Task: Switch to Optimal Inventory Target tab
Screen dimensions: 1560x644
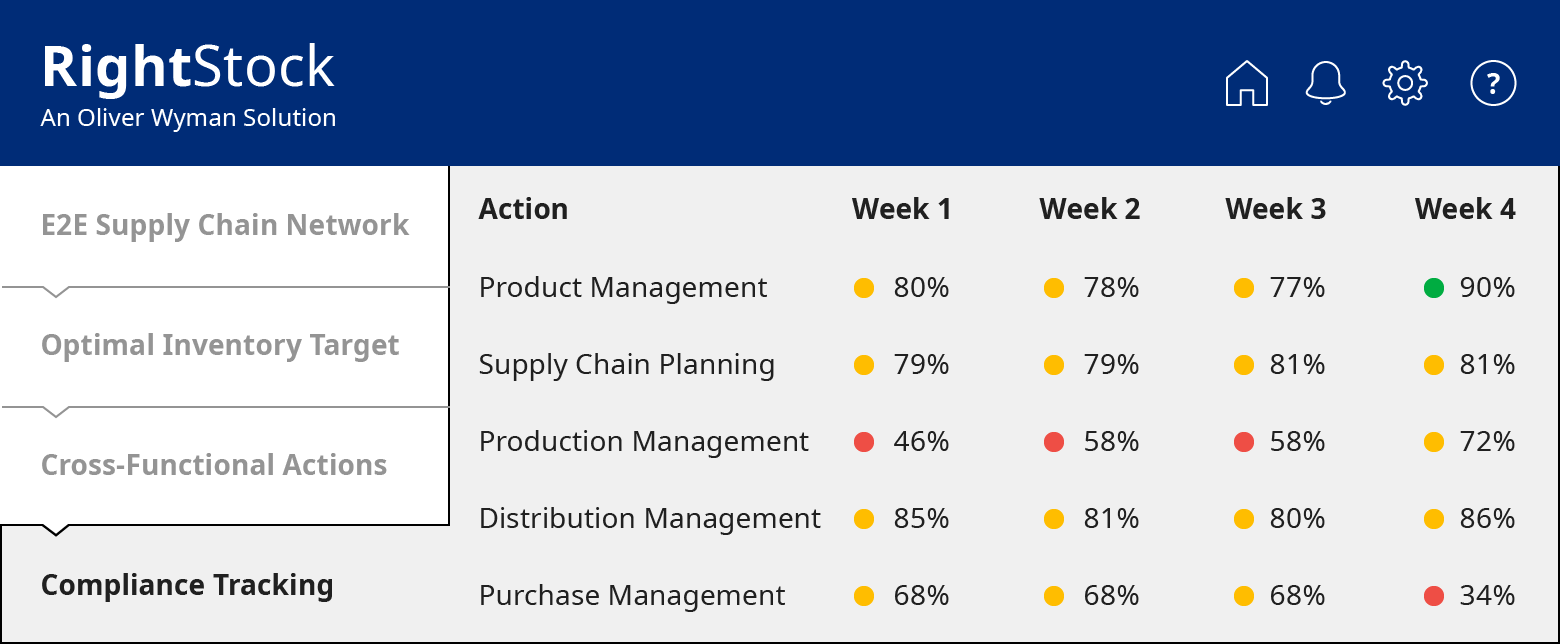Action: (x=220, y=345)
